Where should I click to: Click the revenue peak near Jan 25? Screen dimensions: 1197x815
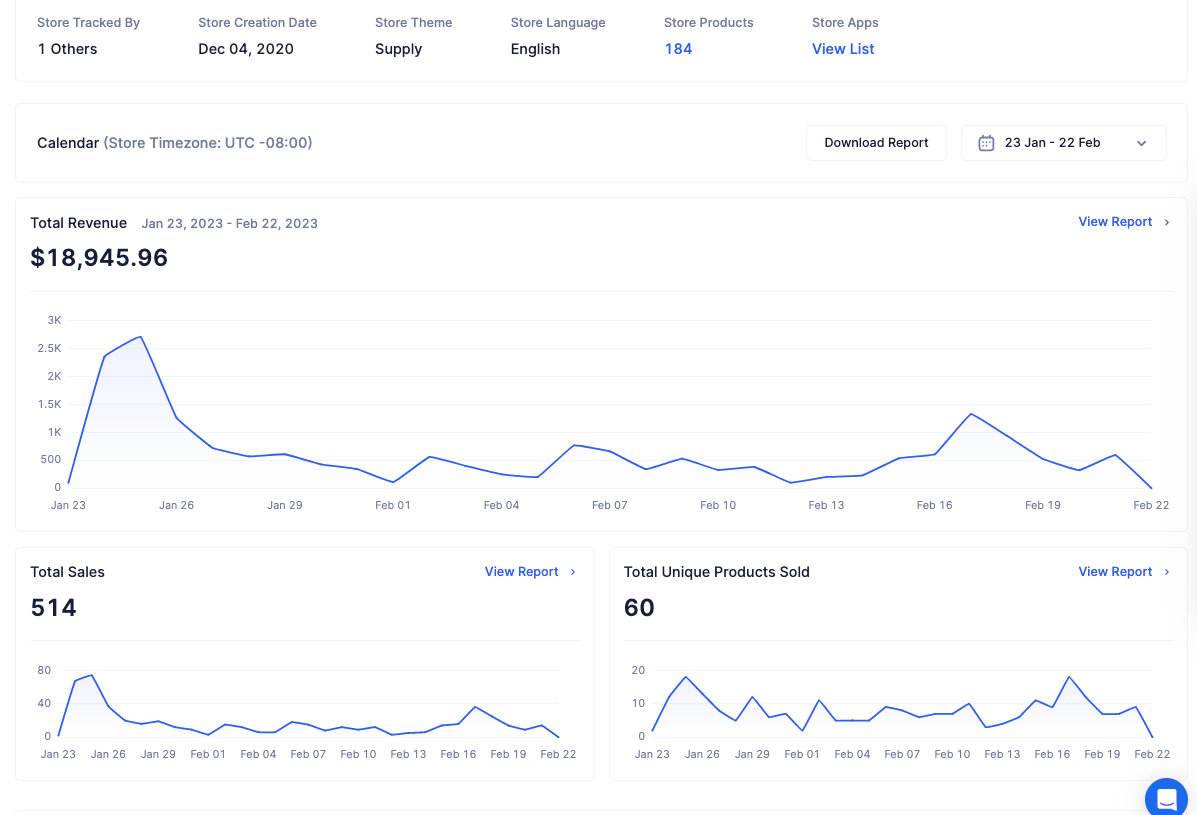tap(140, 337)
